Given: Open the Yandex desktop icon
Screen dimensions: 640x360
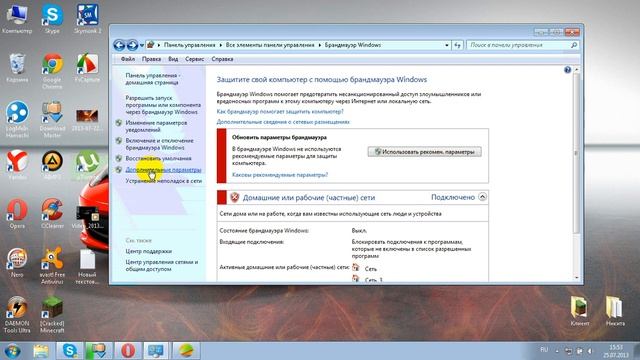Looking at the screenshot, I should [17, 164].
